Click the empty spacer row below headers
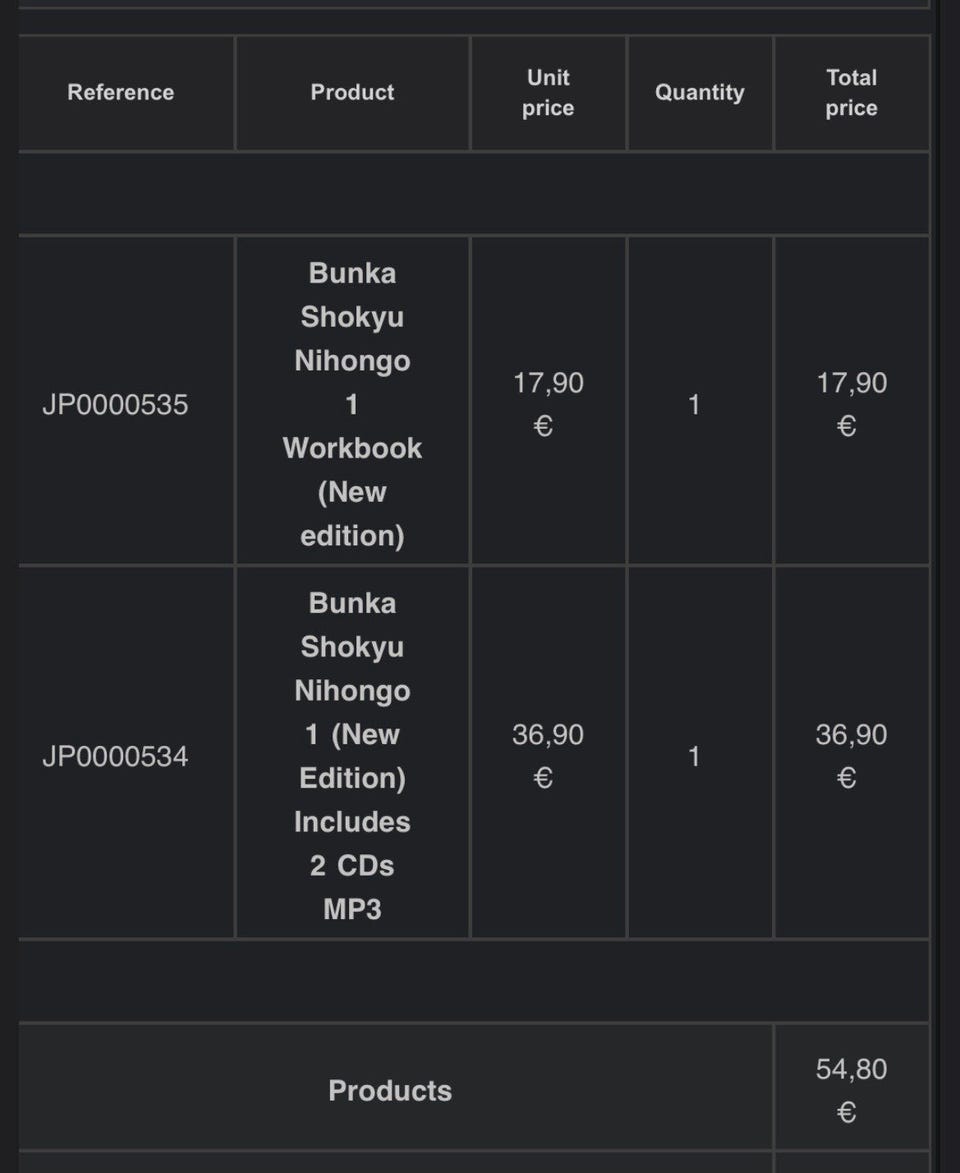 474,194
